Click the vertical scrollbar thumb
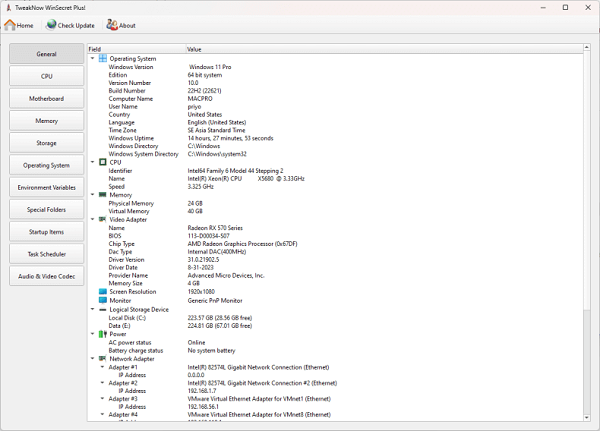600x431 pixels. [587, 181]
